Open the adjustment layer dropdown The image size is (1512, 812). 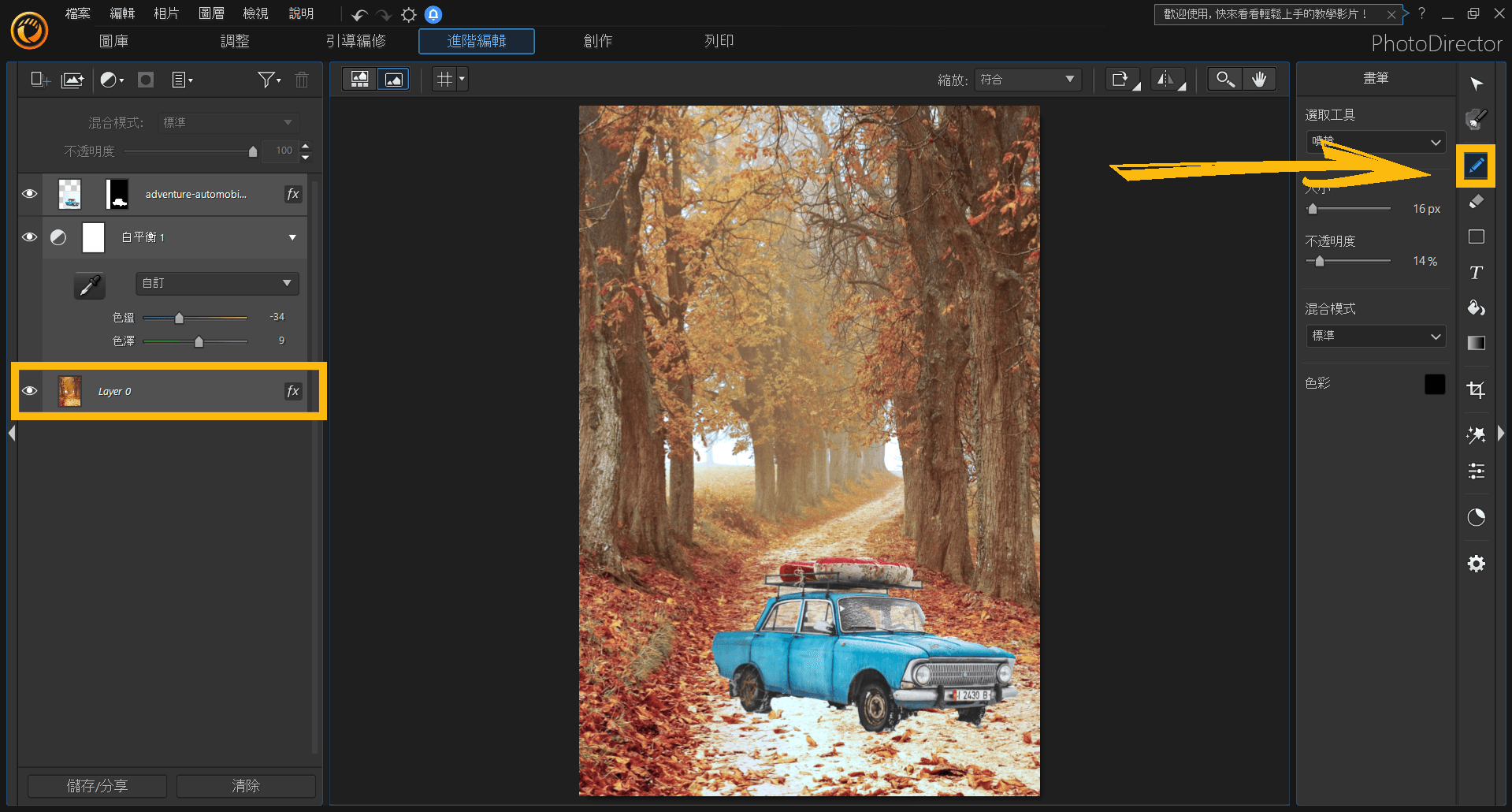pyautogui.click(x=113, y=80)
